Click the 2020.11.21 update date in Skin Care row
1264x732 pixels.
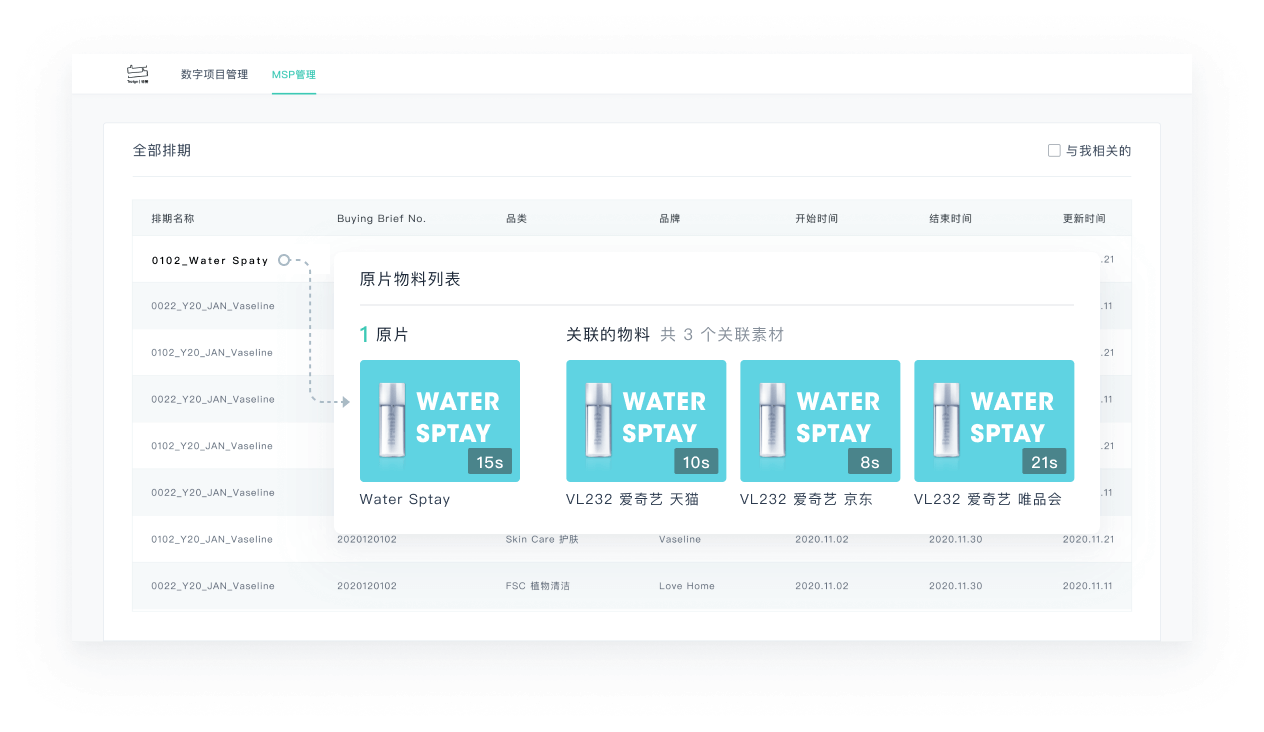point(1088,540)
